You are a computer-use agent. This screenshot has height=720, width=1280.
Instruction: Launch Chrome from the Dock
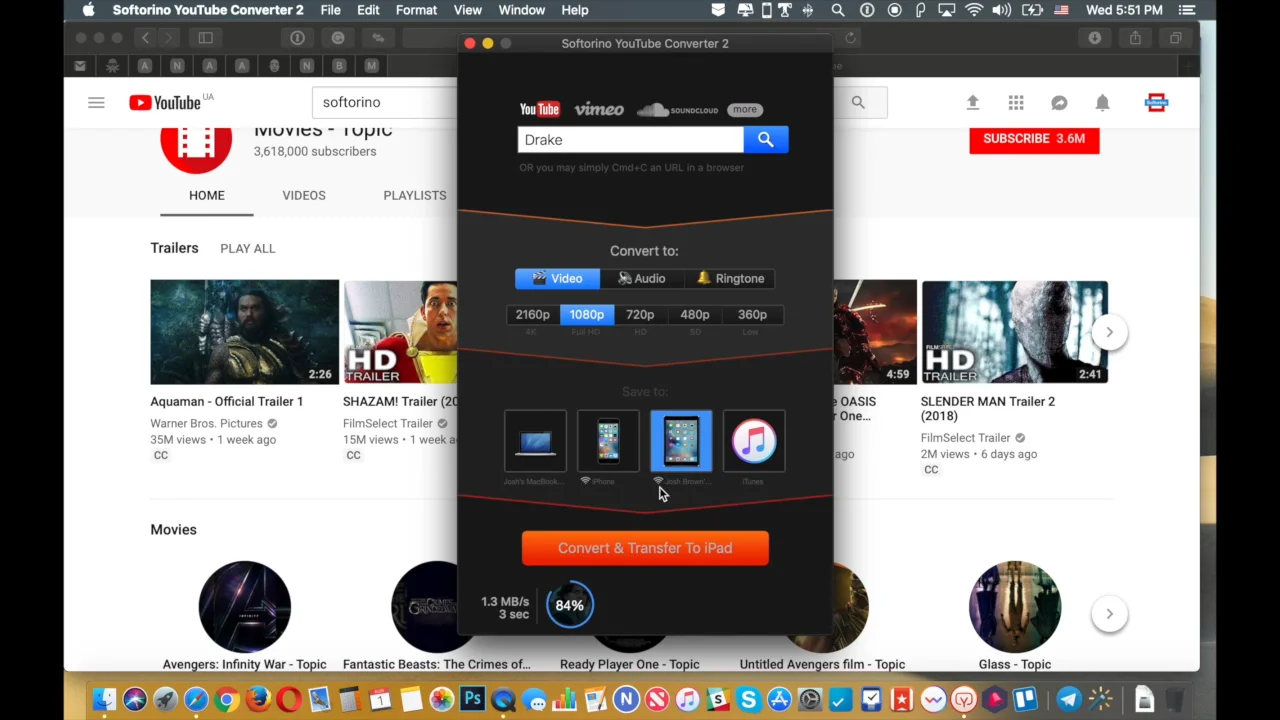(x=227, y=699)
